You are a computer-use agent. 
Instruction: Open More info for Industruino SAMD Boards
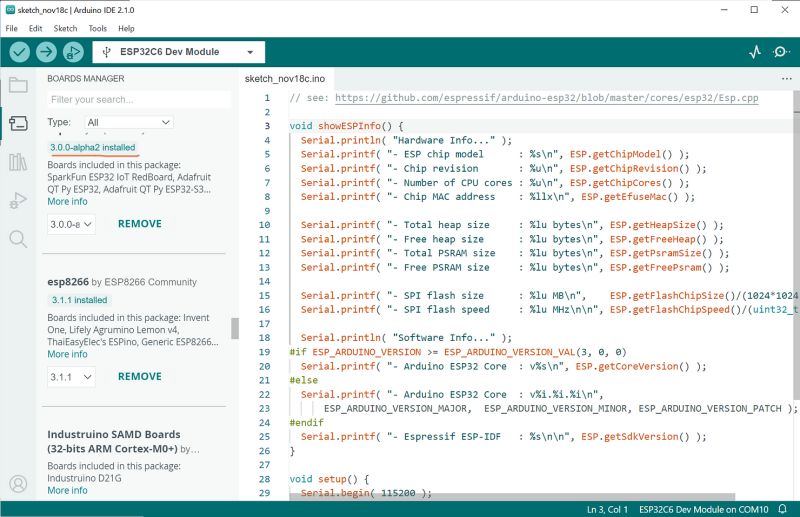point(67,490)
